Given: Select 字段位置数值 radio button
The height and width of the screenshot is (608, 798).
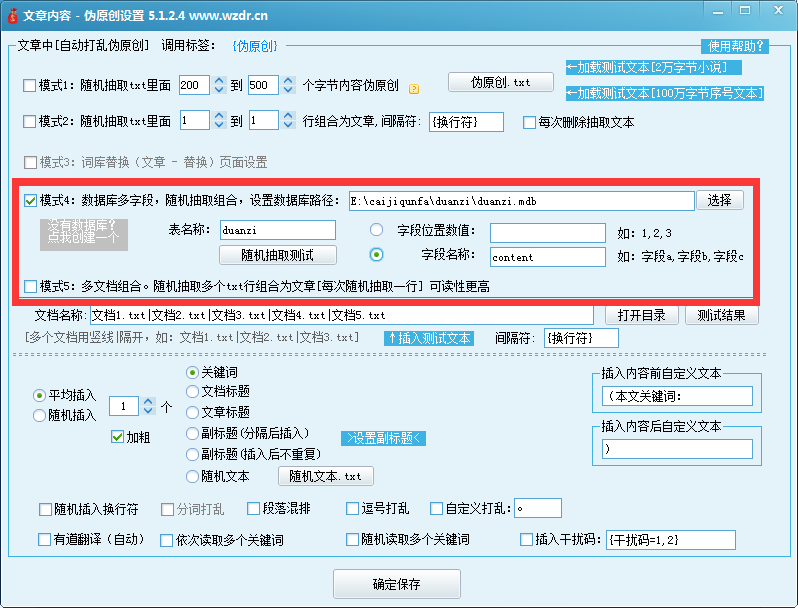Looking at the screenshot, I should click(x=377, y=230).
